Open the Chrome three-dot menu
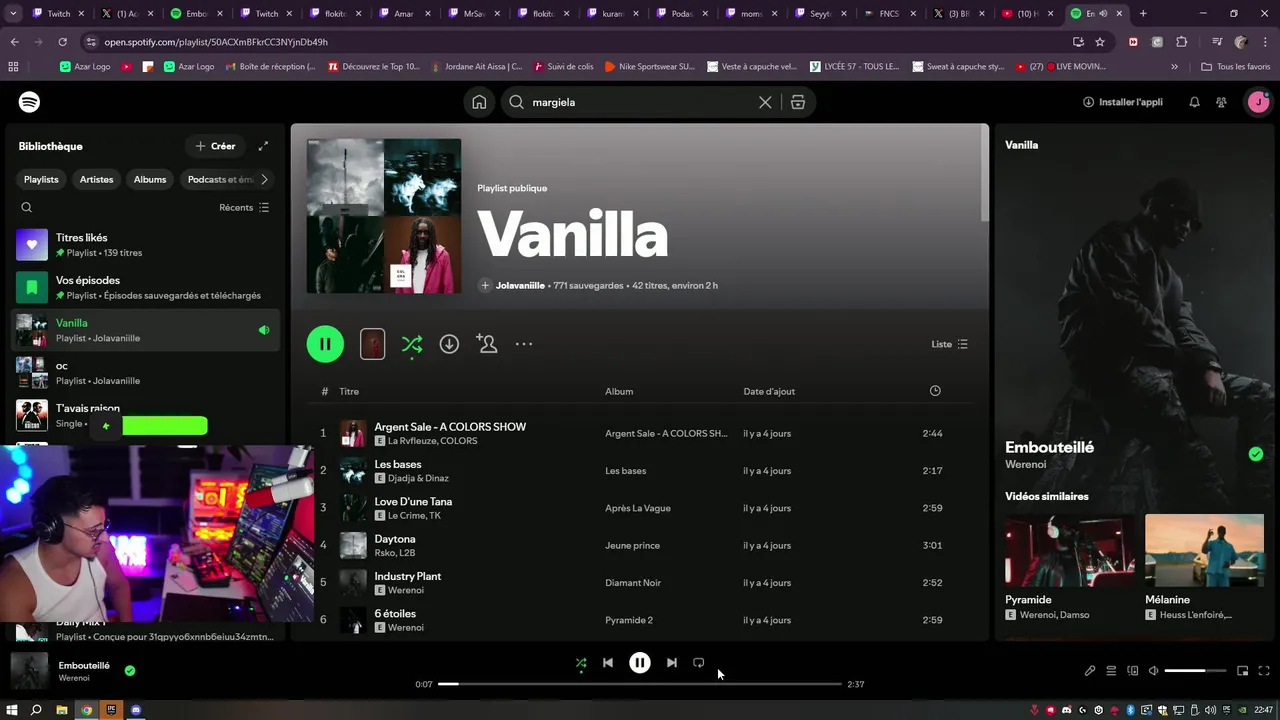The image size is (1280, 720). click(x=1263, y=42)
